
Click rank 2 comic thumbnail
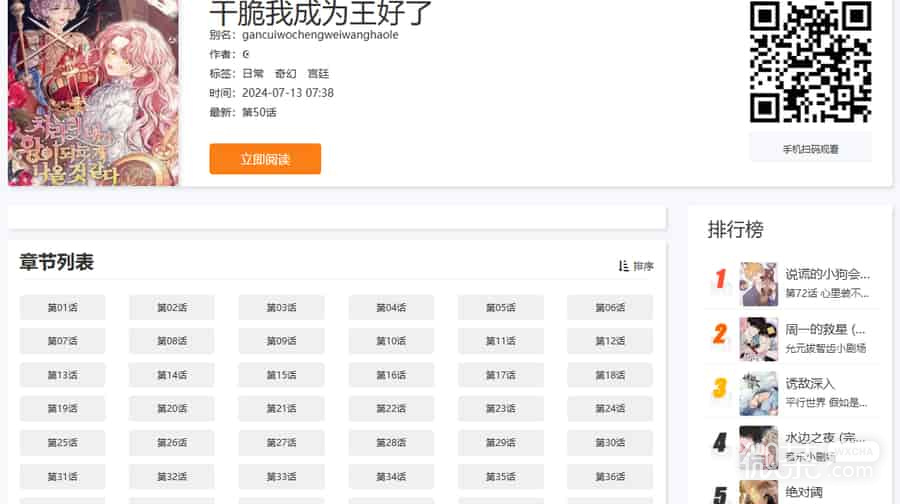click(x=758, y=339)
